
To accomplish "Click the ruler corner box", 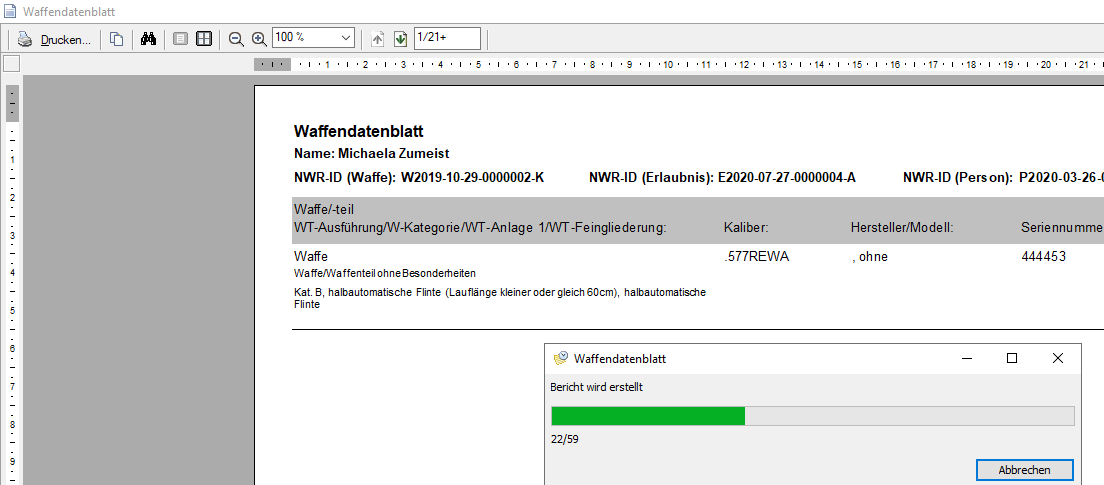I will click(x=11, y=64).
